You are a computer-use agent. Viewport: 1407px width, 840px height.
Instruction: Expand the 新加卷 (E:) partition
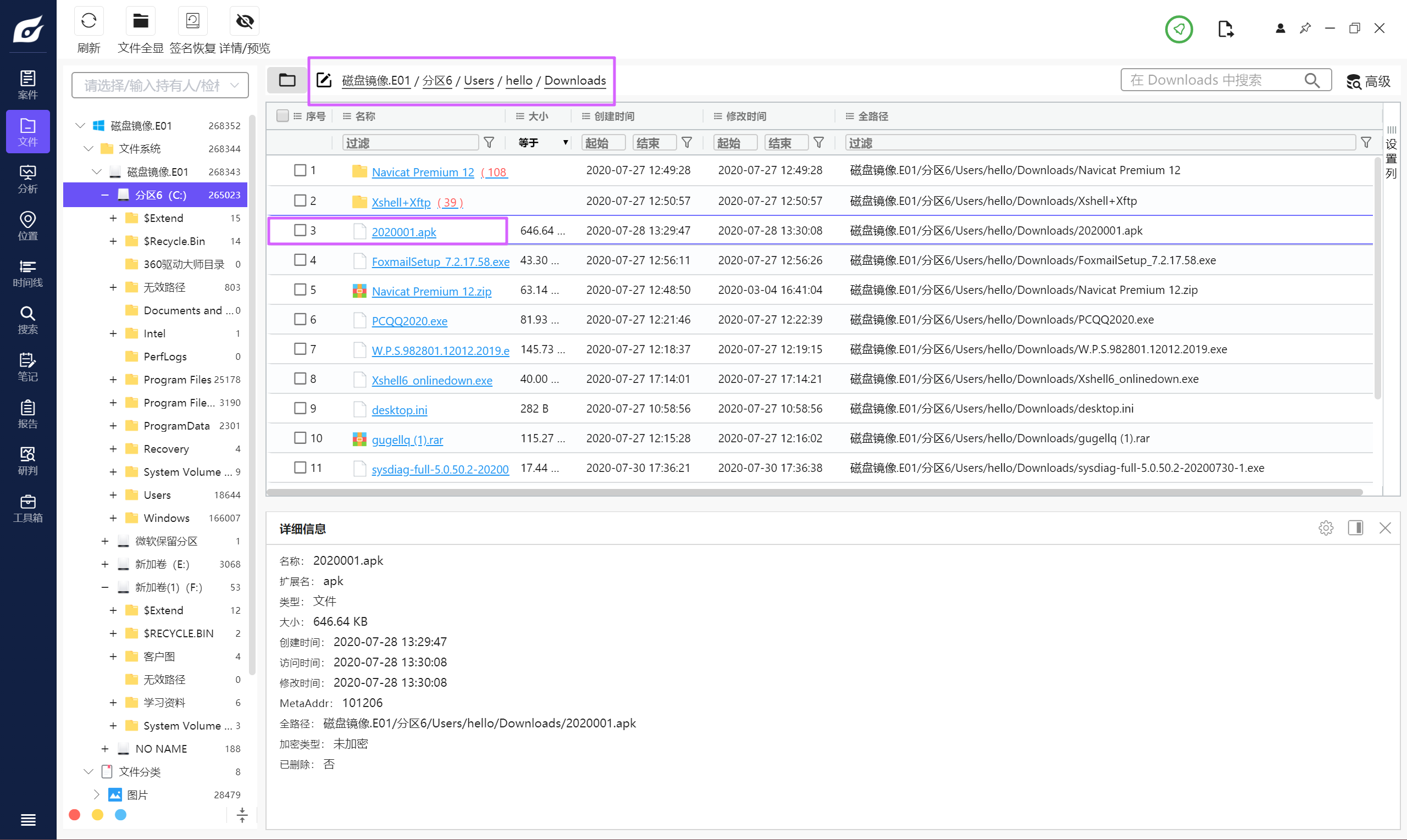coord(105,564)
